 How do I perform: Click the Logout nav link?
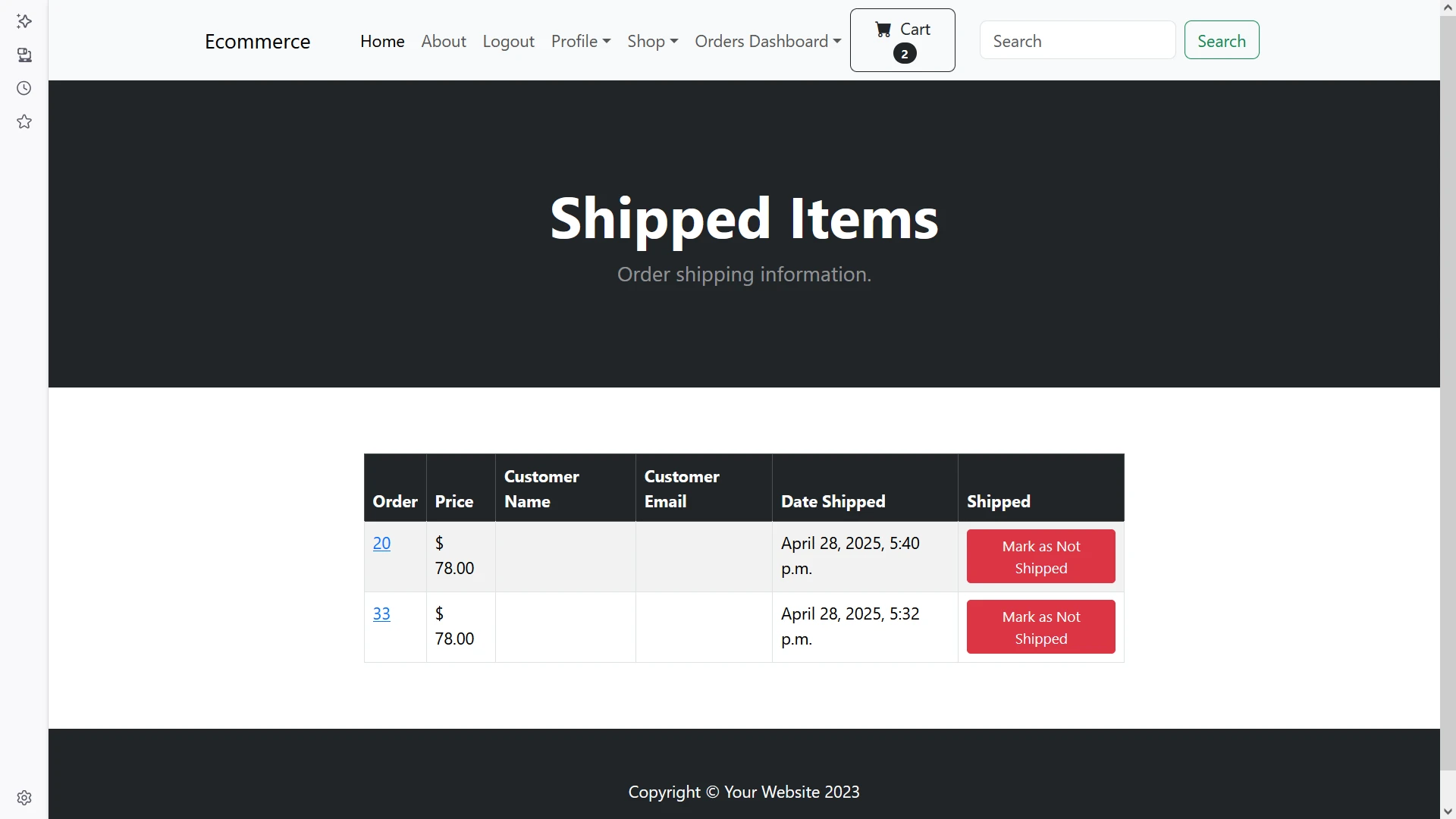point(508,41)
